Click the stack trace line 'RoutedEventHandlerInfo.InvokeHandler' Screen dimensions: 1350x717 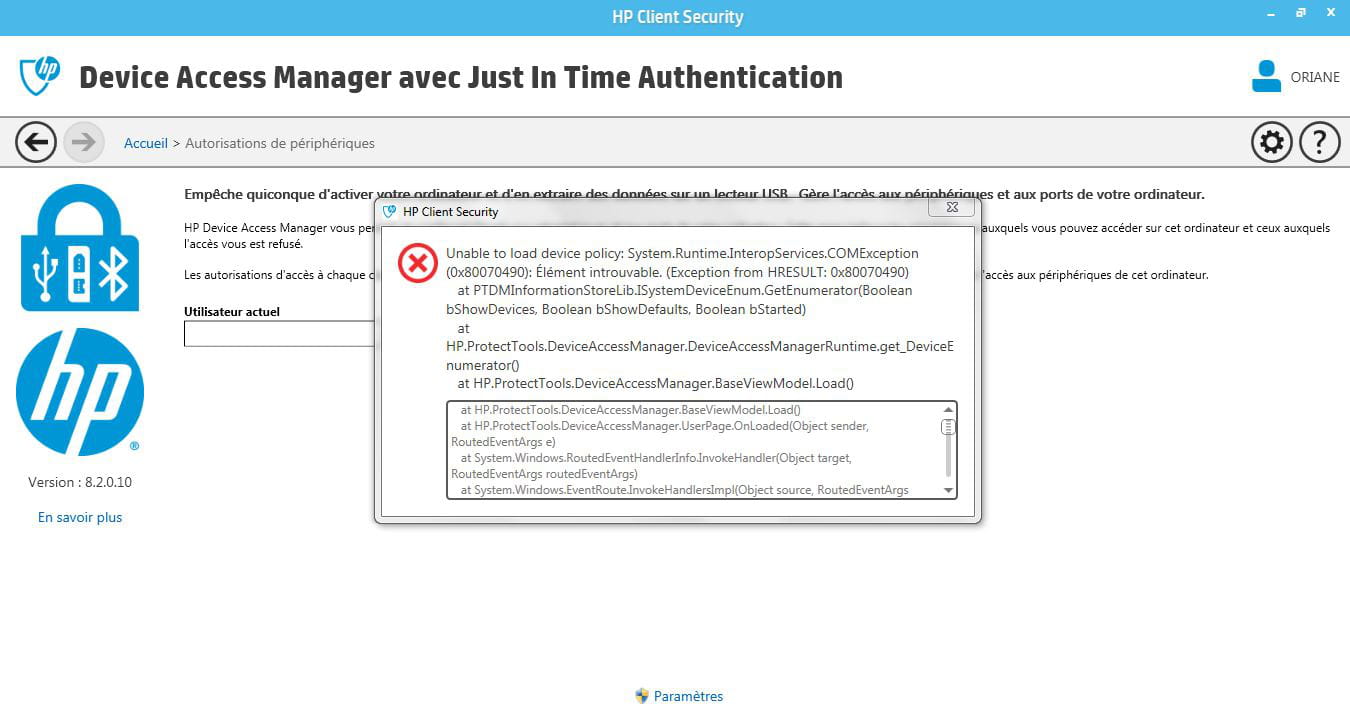(651, 466)
